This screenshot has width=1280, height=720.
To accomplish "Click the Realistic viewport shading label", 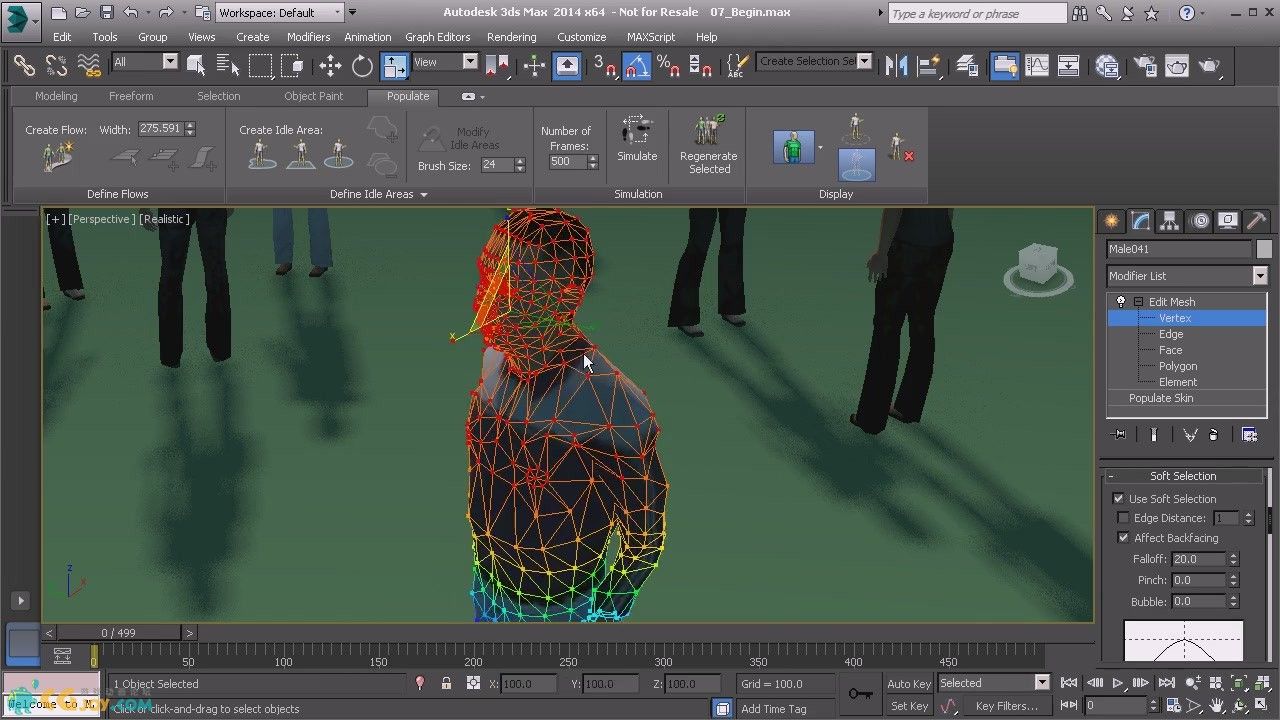I will tap(165, 219).
